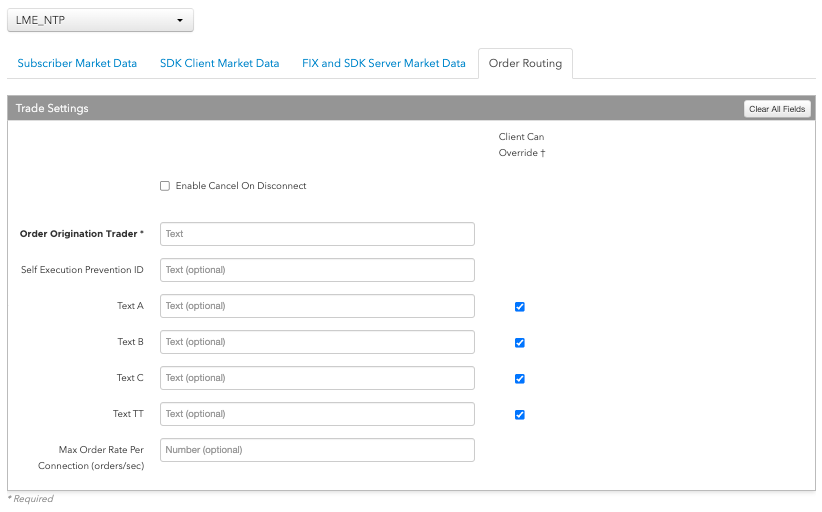822x512 pixels.
Task: Select the Text B input box
Action: [317, 342]
